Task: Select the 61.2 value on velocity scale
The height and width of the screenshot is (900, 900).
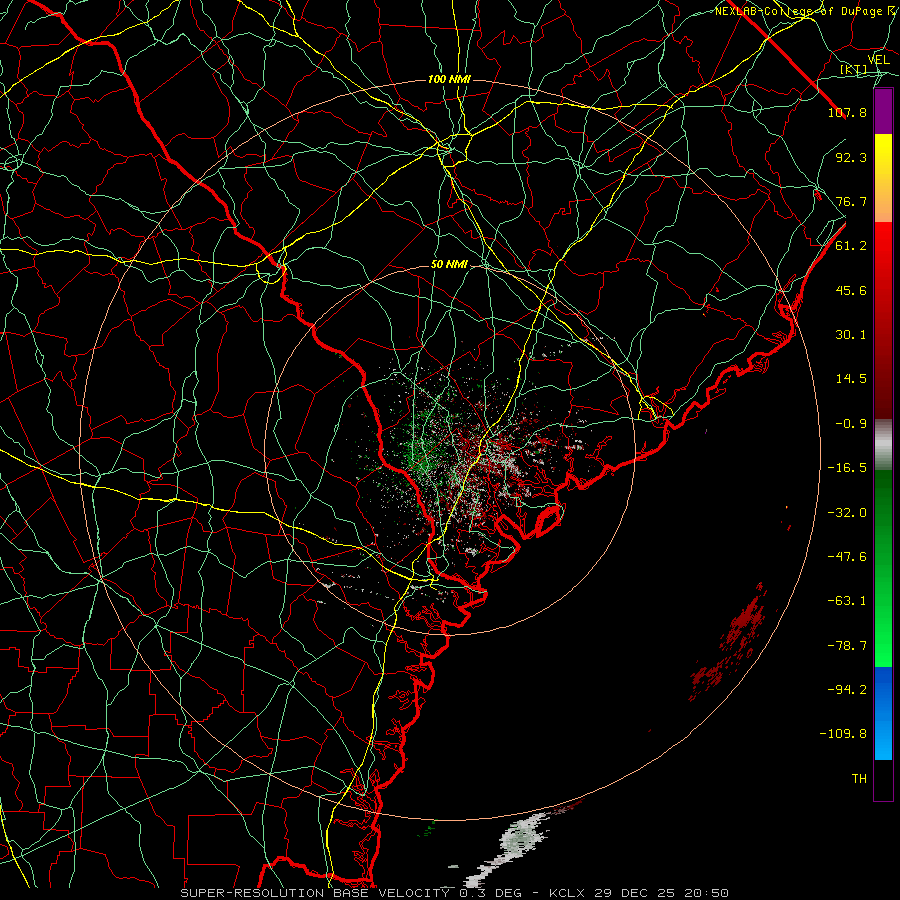Action: (851, 246)
